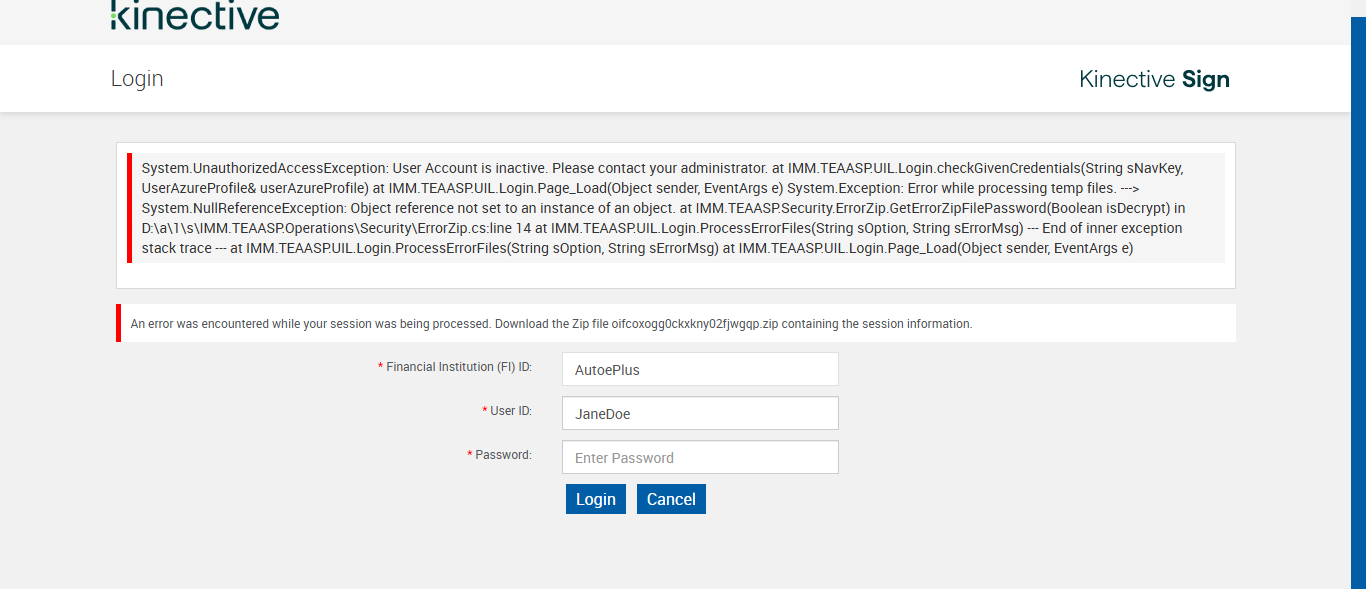Click the Password label
Viewport: 1366px width, 589px height.
click(x=503, y=455)
